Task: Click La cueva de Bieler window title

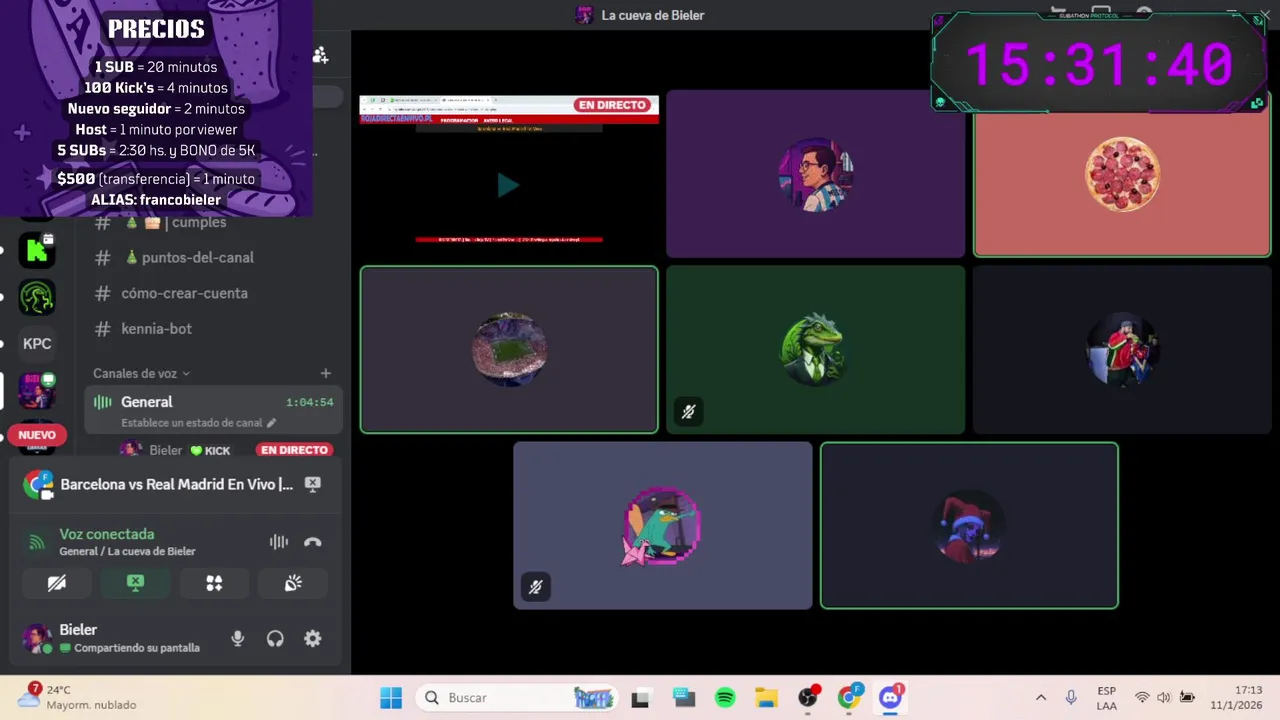Action: point(653,15)
